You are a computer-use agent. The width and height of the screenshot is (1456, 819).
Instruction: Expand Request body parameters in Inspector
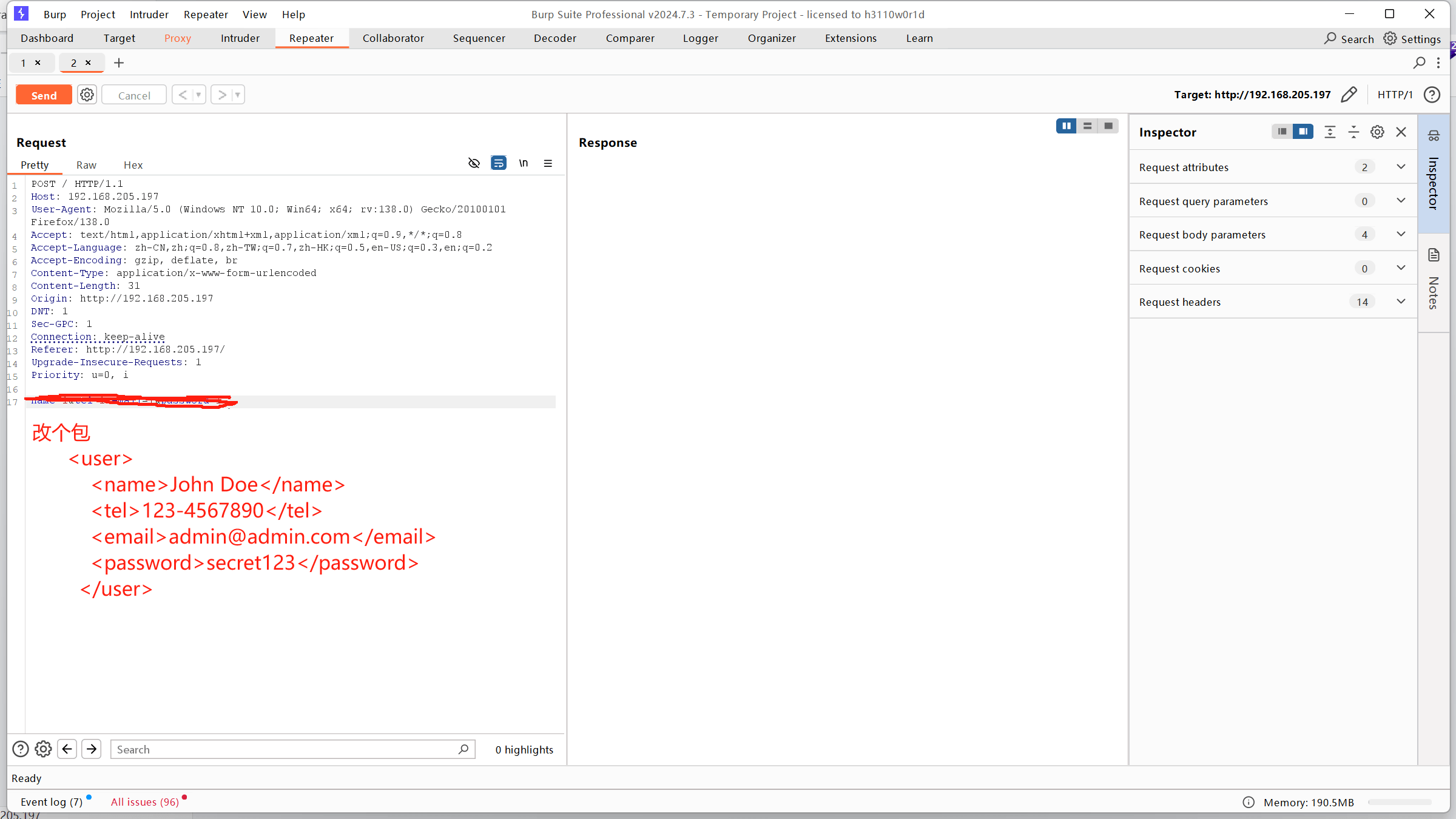coord(1400,234)
